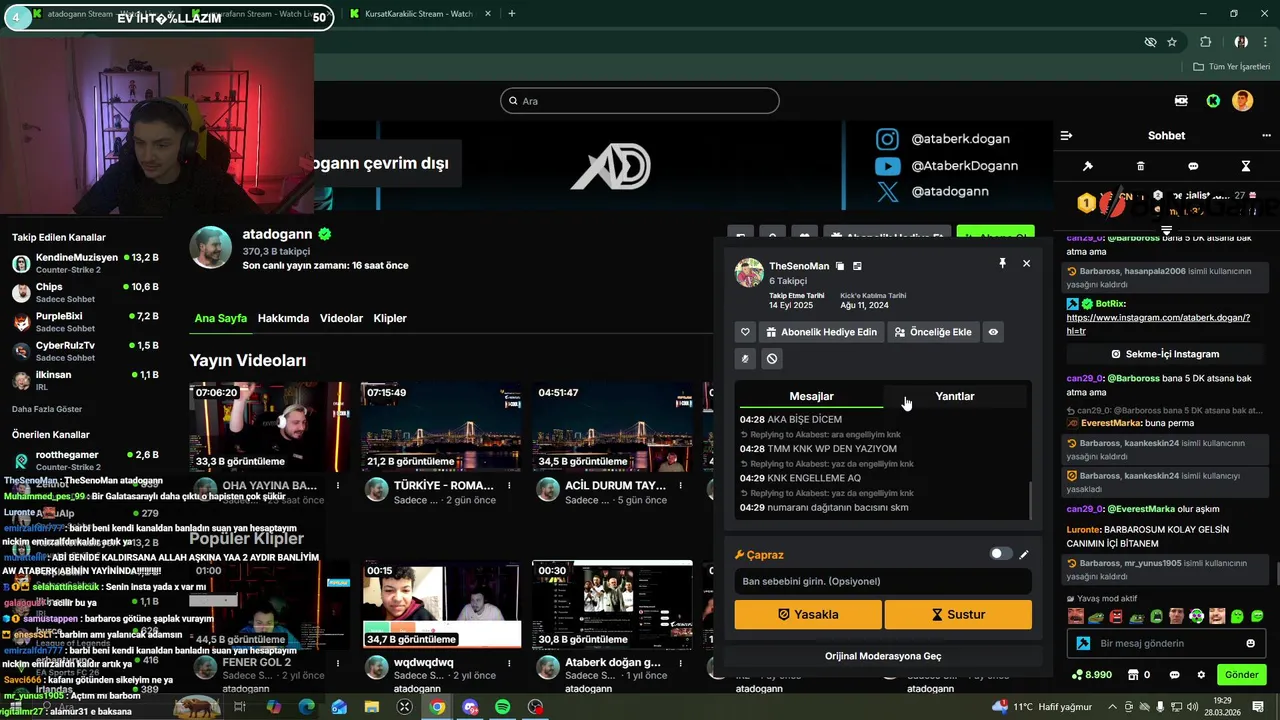Viewport: 1280px width, 720px height.
Task: Pin the TheSenoMan user card
Action: click(x=1002, y=263)
